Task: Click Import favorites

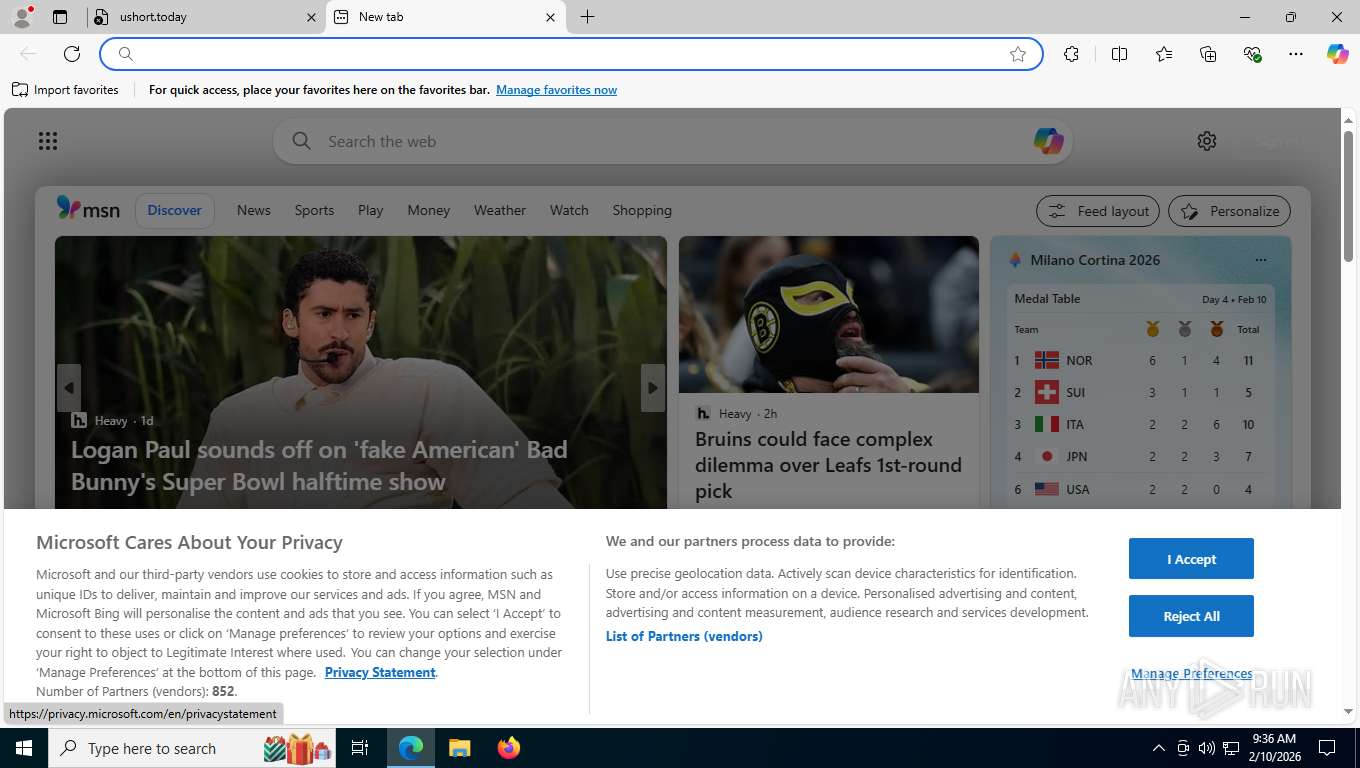Action: [65, 90]
